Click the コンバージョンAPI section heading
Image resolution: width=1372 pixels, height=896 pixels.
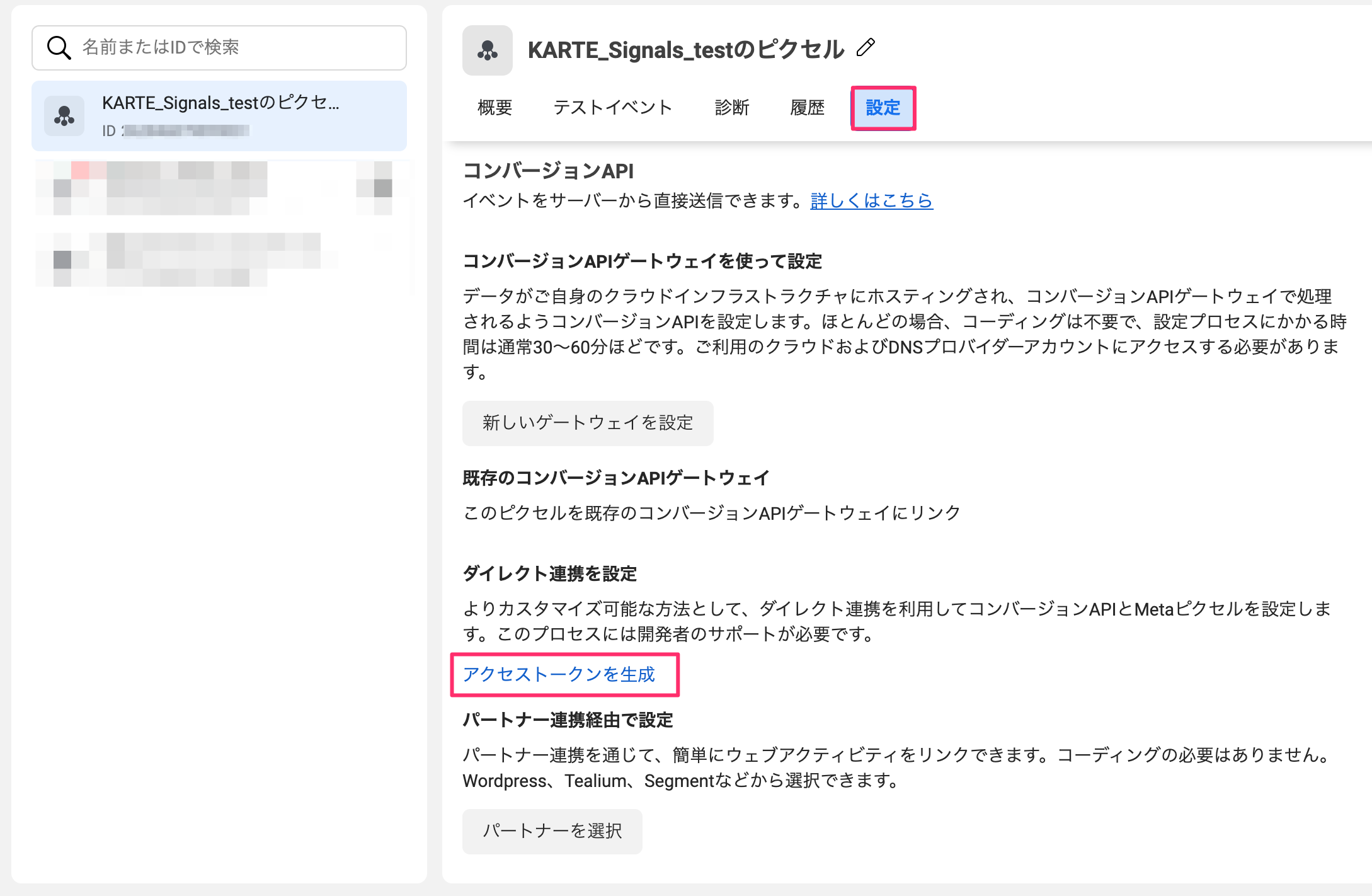point(548,171)
